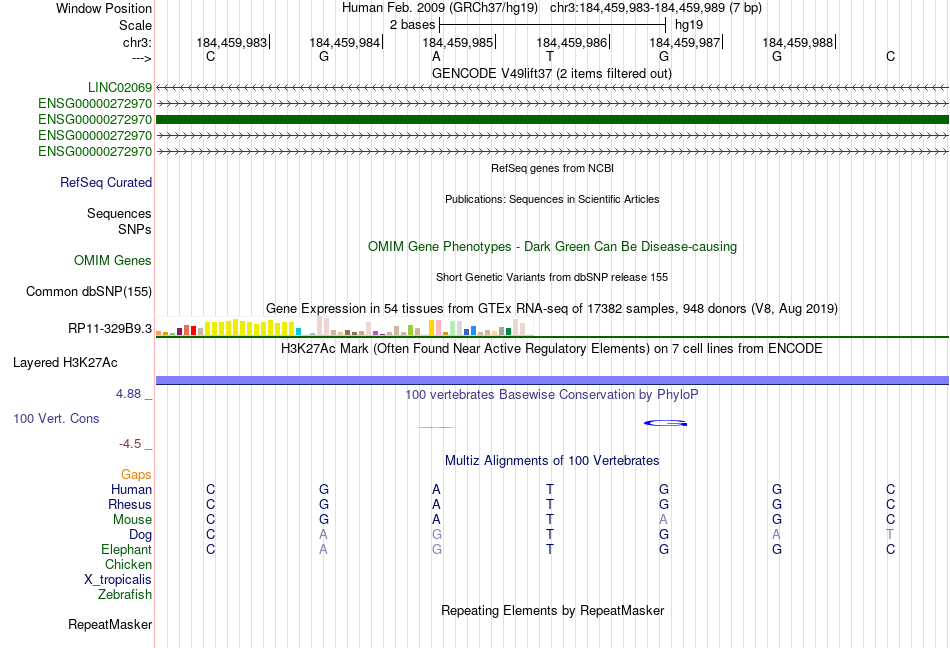Click the OMIM Genes track label

[113, 260]
